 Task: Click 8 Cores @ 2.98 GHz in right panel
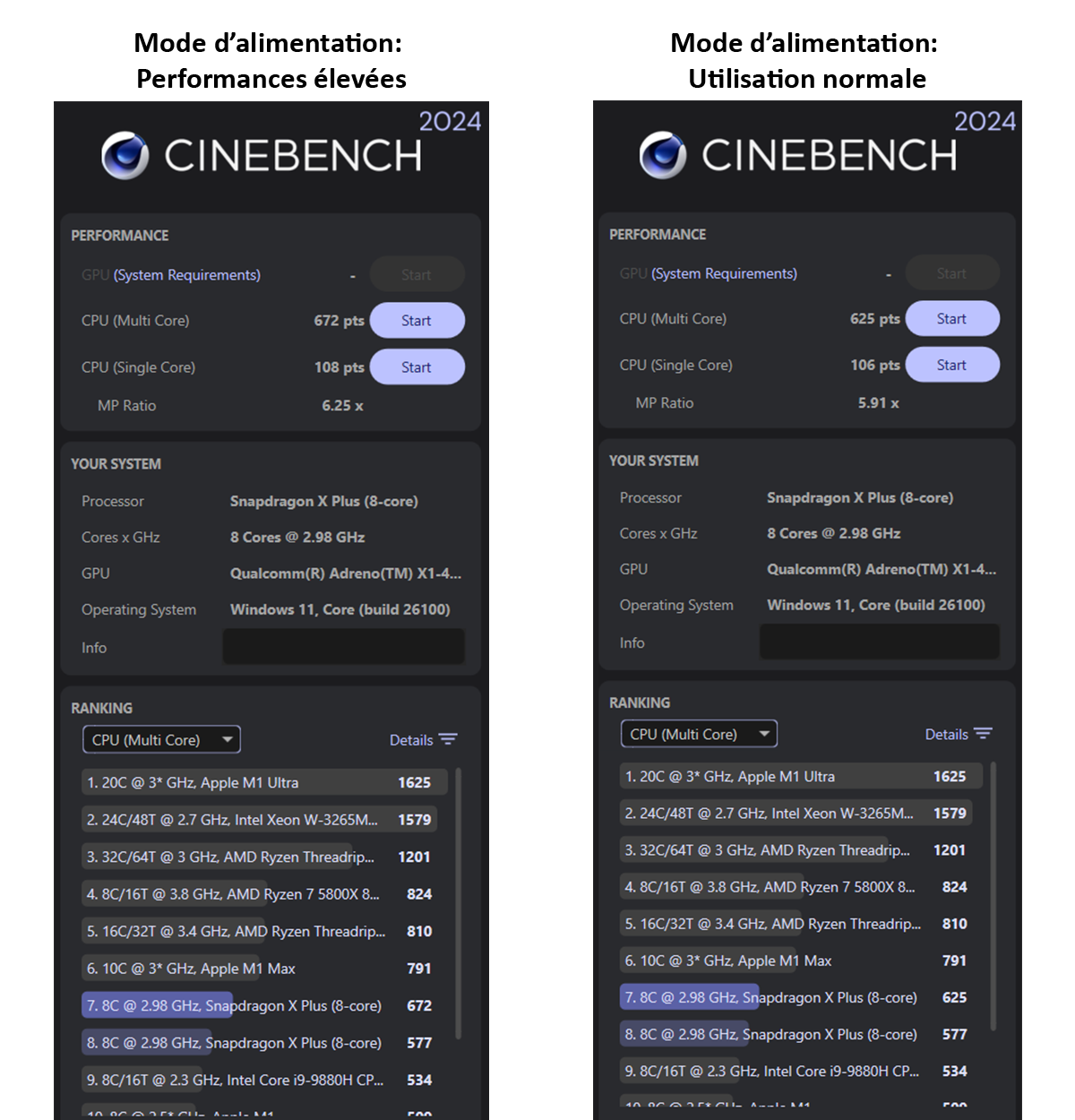coord(833,533)
